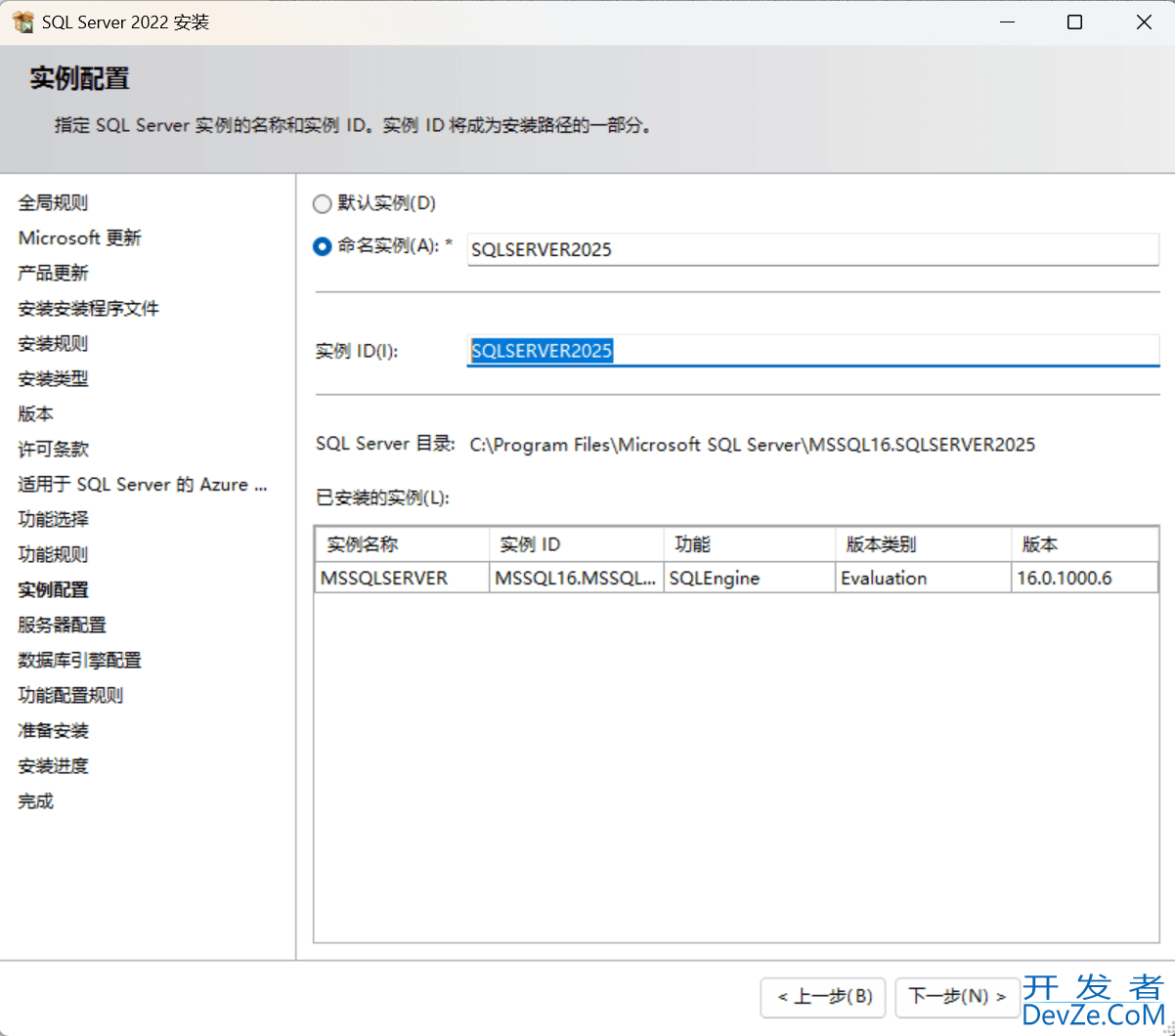Select the 全局规则 step in sidebar
The width and height of the screenshot is (1175, 1036).
[x=53, y=202]
